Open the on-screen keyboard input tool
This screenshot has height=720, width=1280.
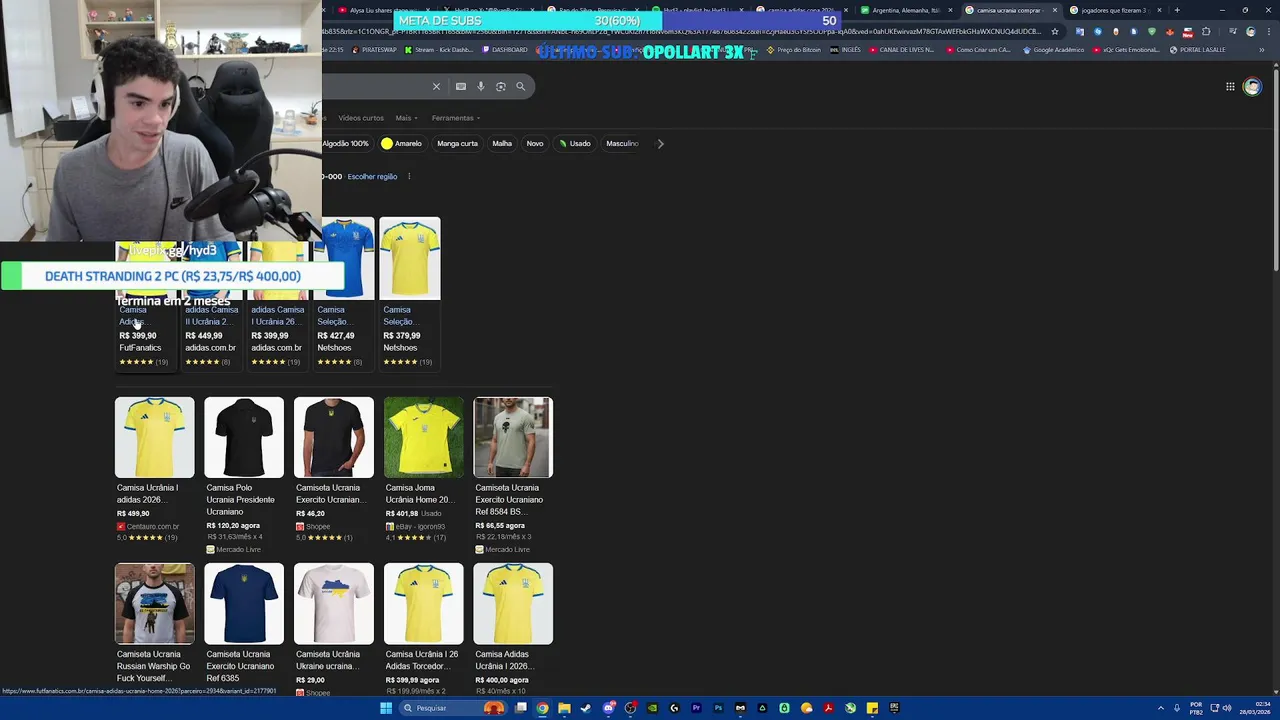point(461,87)
